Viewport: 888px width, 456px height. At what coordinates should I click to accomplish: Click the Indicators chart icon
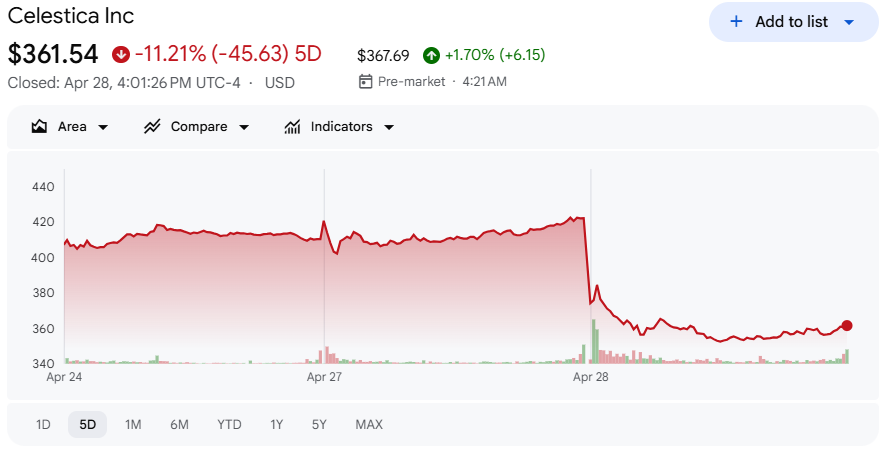coord(293,127)
